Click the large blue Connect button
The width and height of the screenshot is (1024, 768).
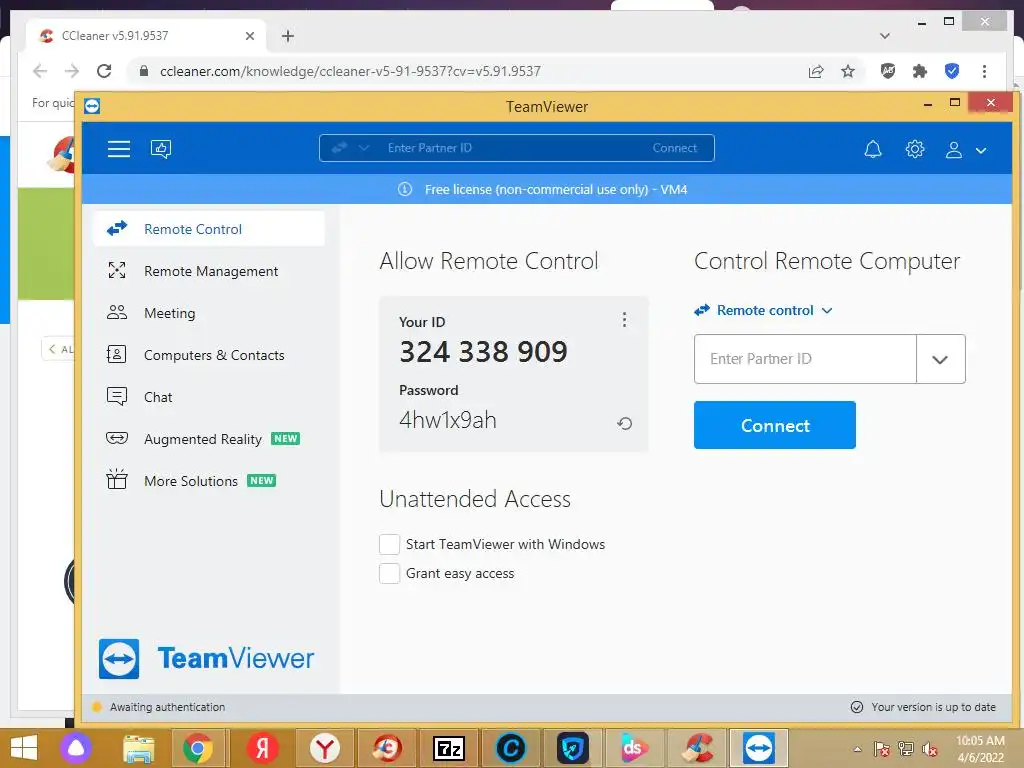(x=775, y=425)
